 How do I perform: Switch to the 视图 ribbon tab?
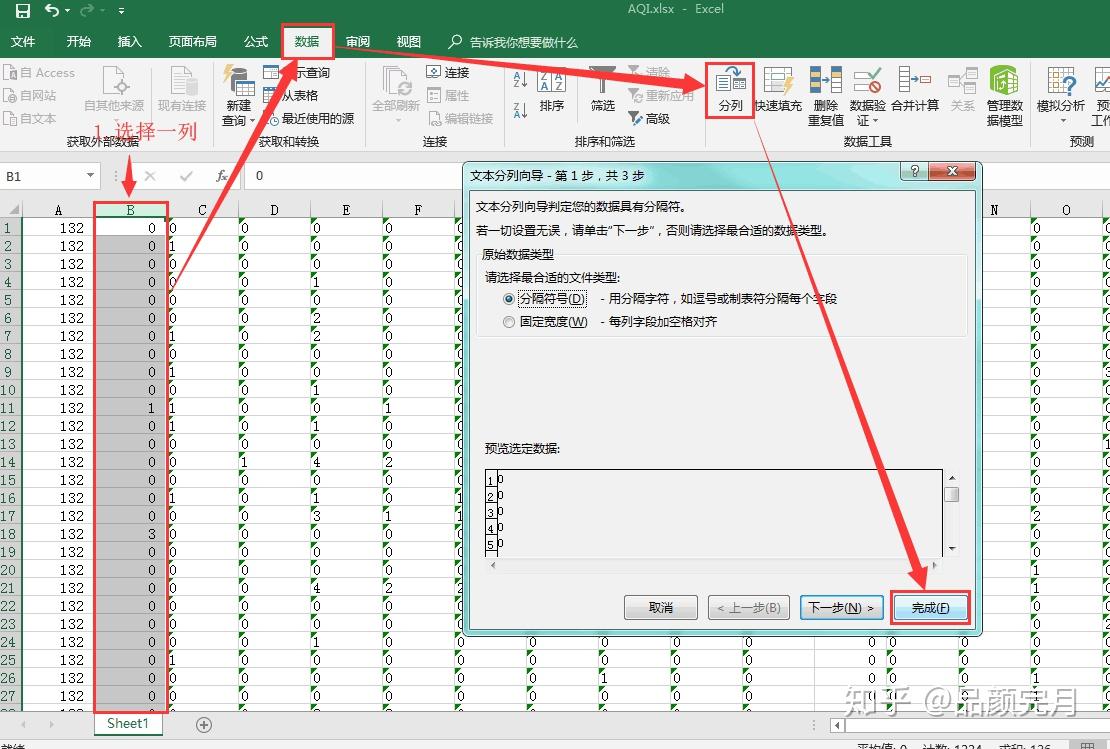[408, 42]
